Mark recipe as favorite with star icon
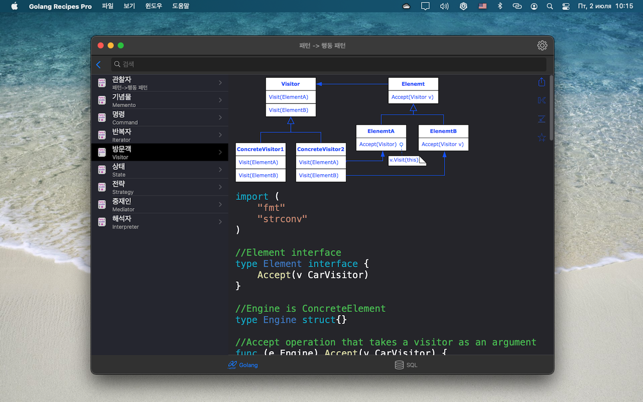This screenshot has width=643, height=402. tap(542, 137)
